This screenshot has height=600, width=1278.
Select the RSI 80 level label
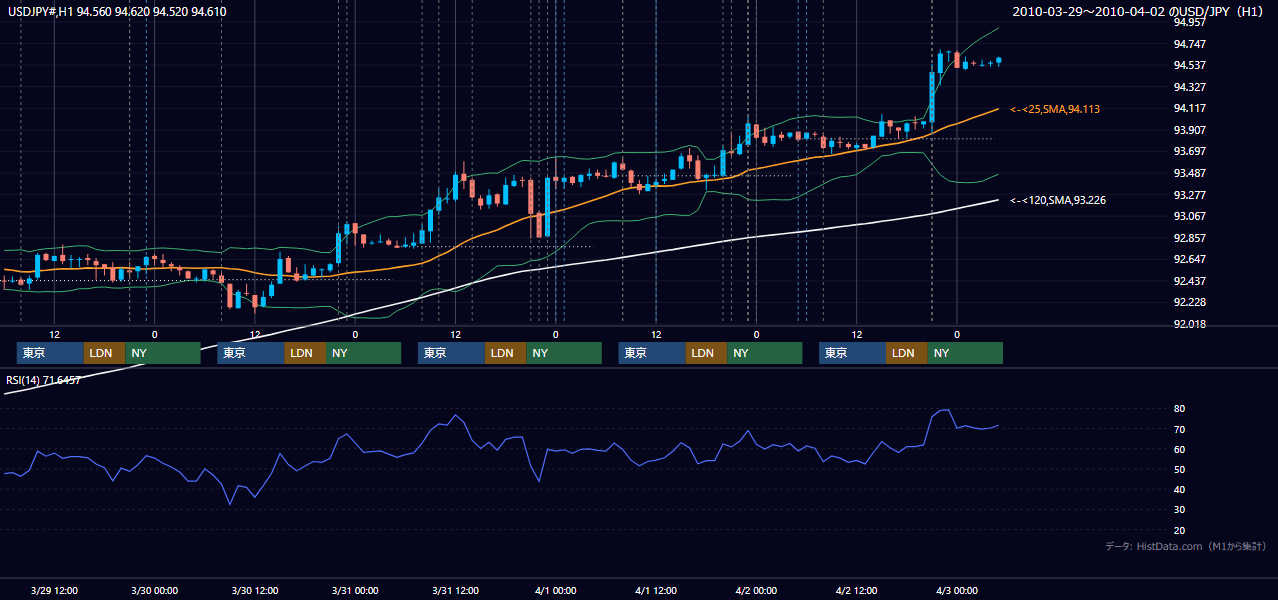tap(1179, 409)
